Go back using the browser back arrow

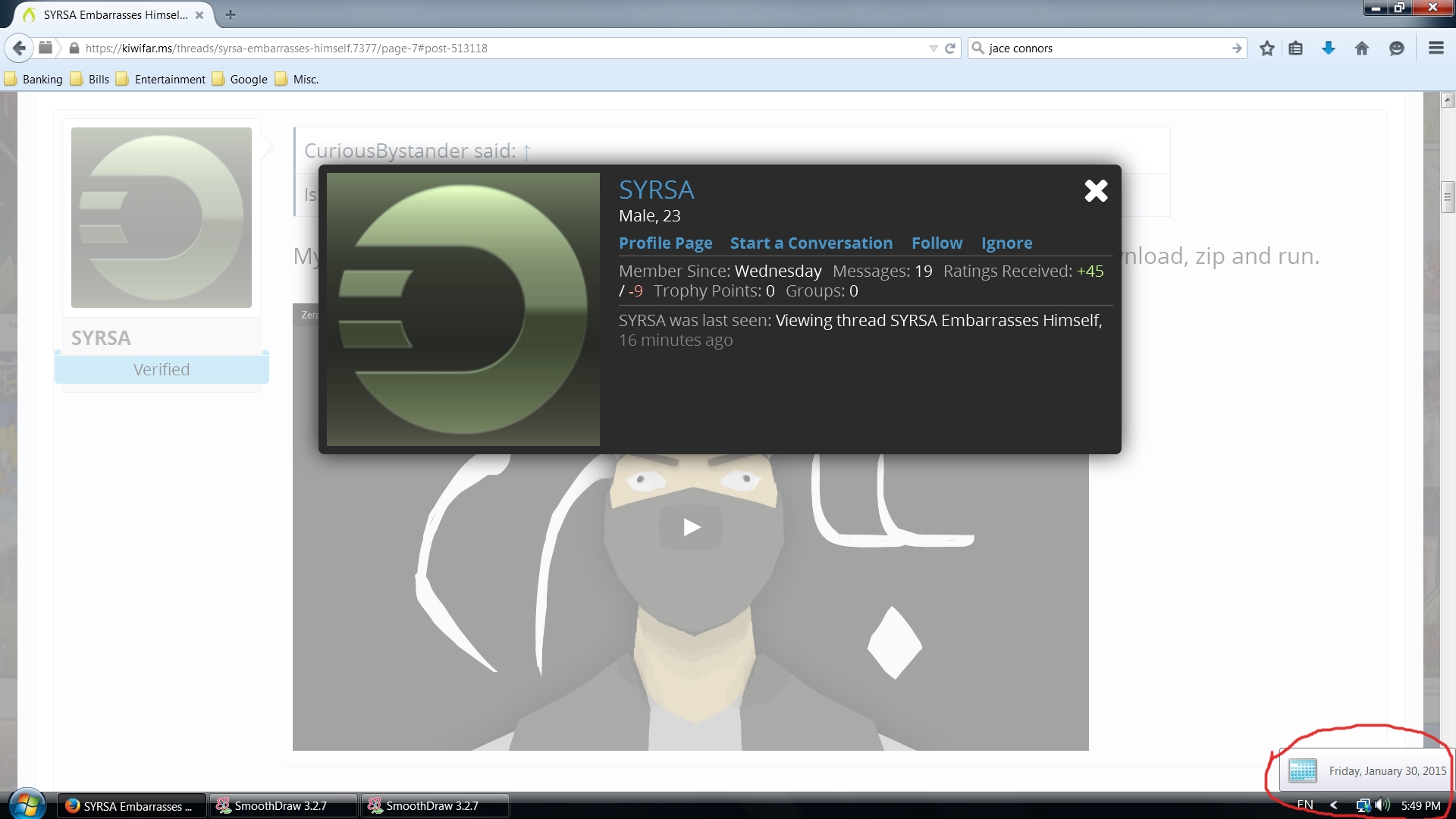(x=19, y=48)
